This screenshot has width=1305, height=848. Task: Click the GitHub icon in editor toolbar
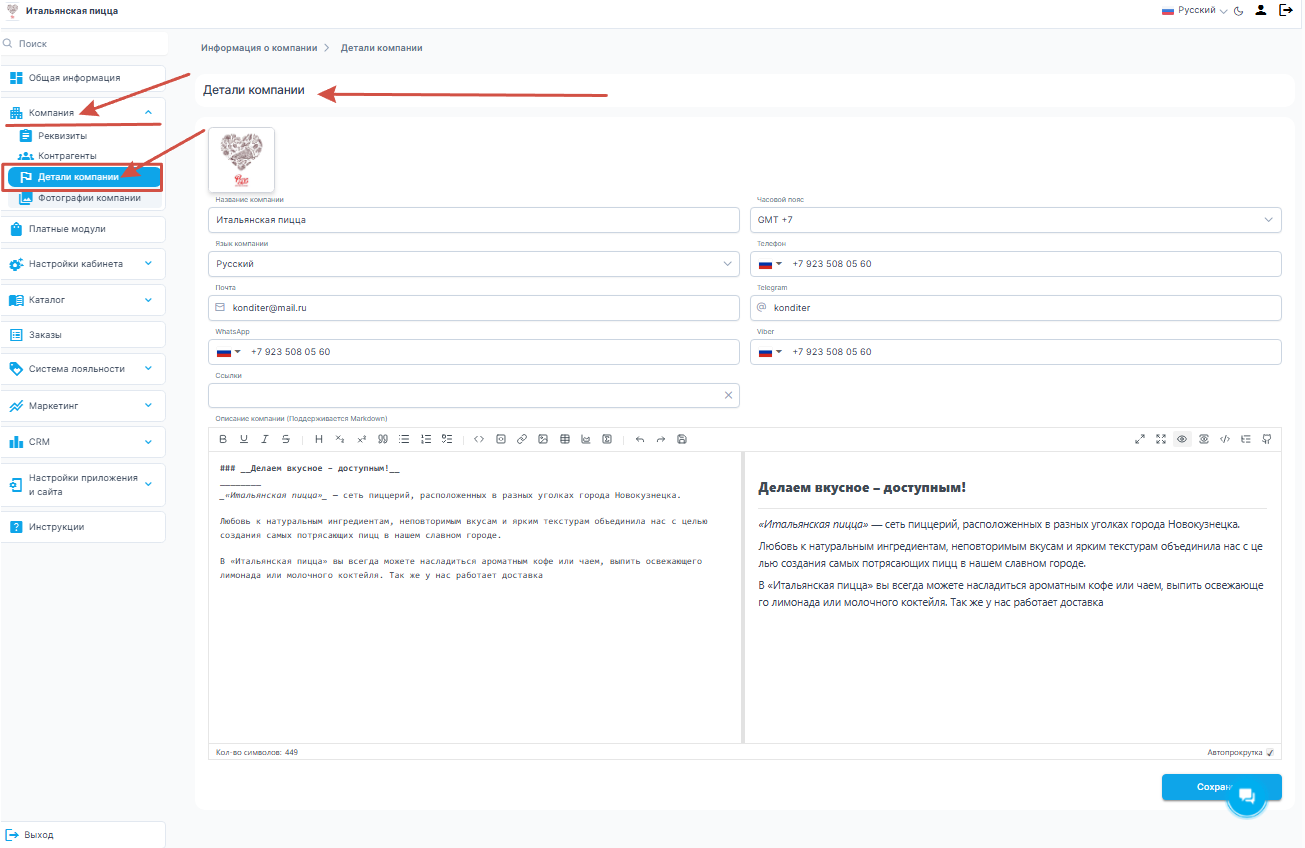[x=1267, y=439]
